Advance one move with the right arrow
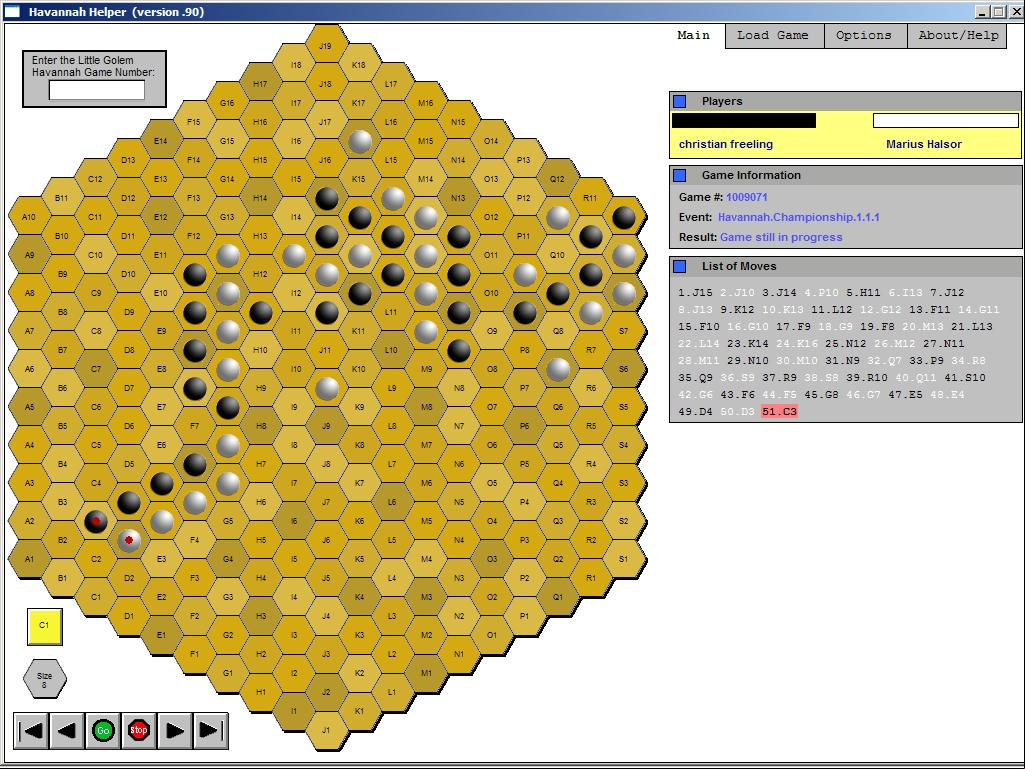This screenshot has width=1025, height=769. (x=175, y=730)
